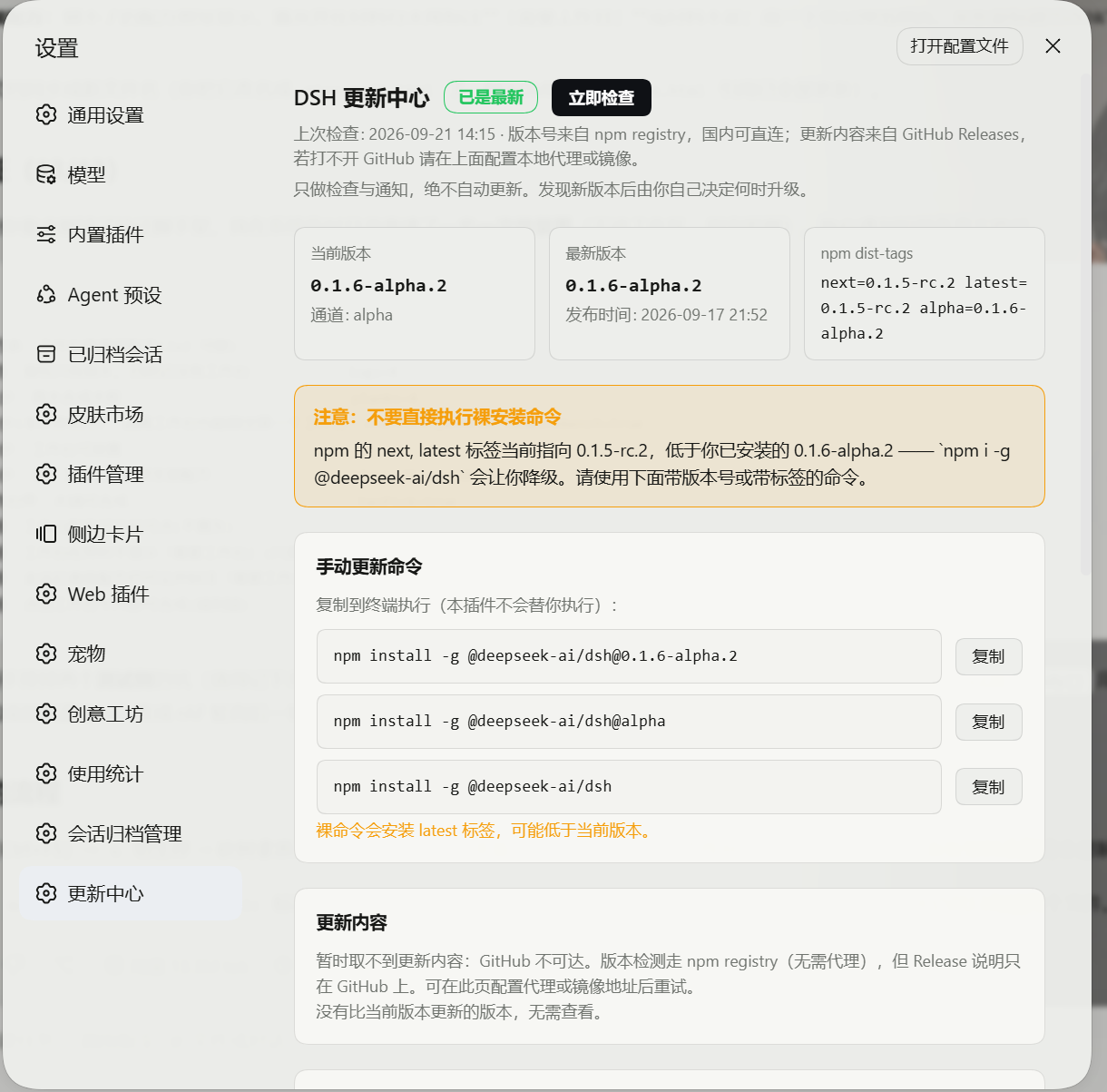
Task: Click the sliders icon beside 内置插件
Action: pyautogui.click(x=46, y=234)
